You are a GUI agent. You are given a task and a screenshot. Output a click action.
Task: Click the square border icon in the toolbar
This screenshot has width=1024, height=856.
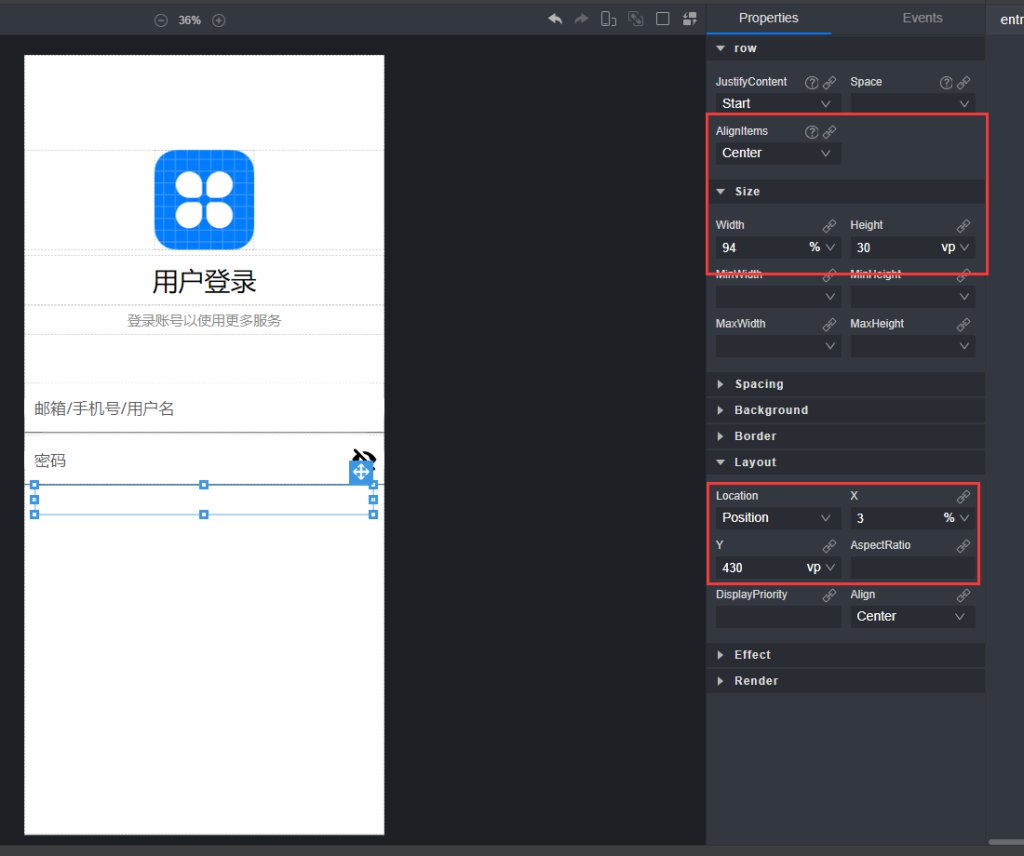[662, 19]
